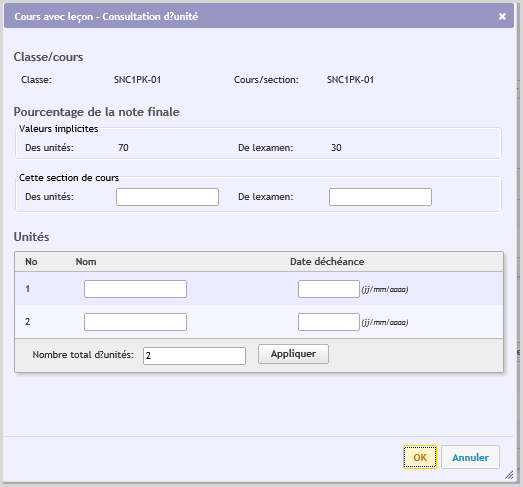The image size is (523, 487).
Task: Click the No column header
Action: [31, 262]
